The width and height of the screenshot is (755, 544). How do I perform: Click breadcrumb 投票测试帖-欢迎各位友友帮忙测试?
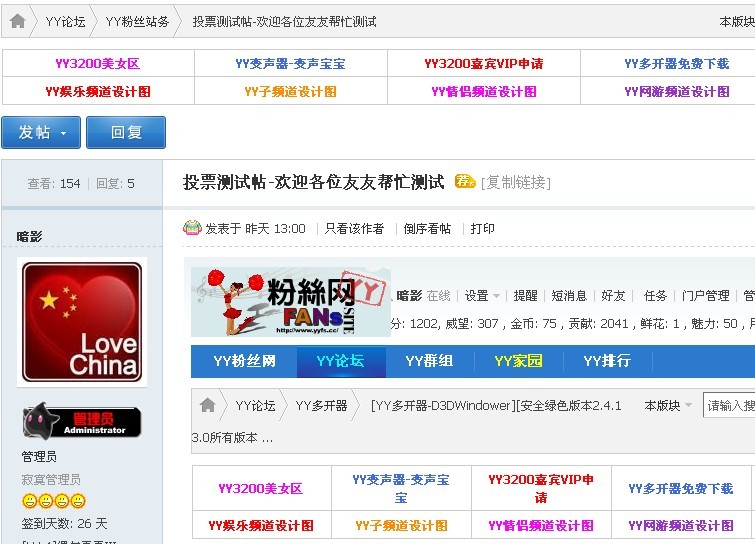284,22
